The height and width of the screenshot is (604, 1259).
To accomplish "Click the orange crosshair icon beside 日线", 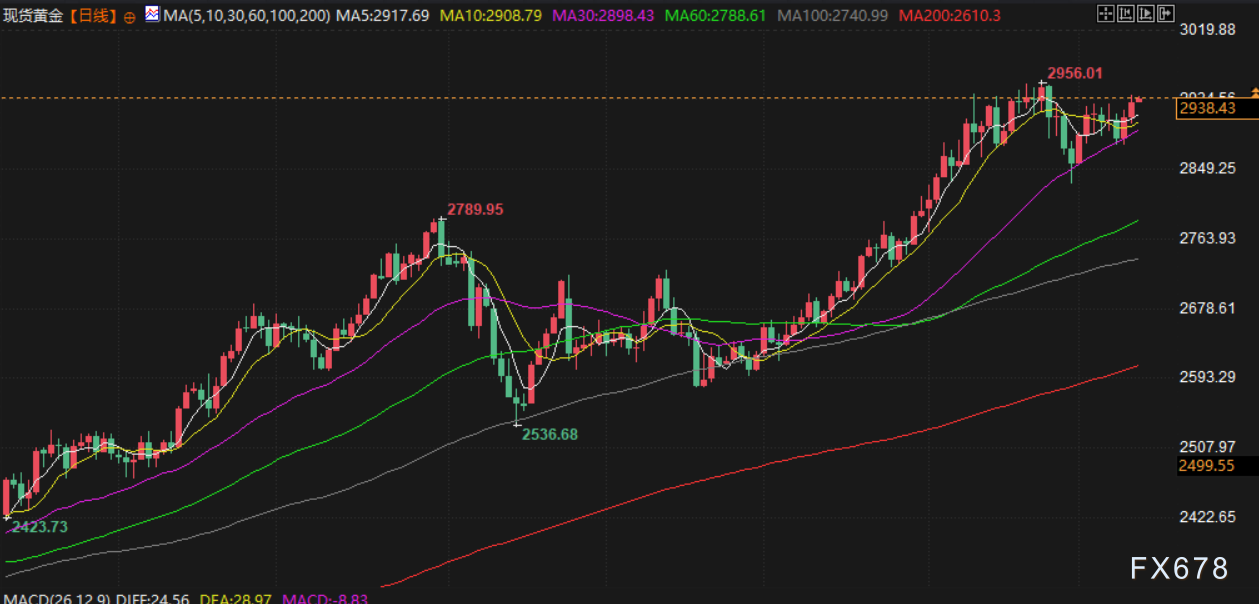I will pyautogui.click(x=129, y=16).
